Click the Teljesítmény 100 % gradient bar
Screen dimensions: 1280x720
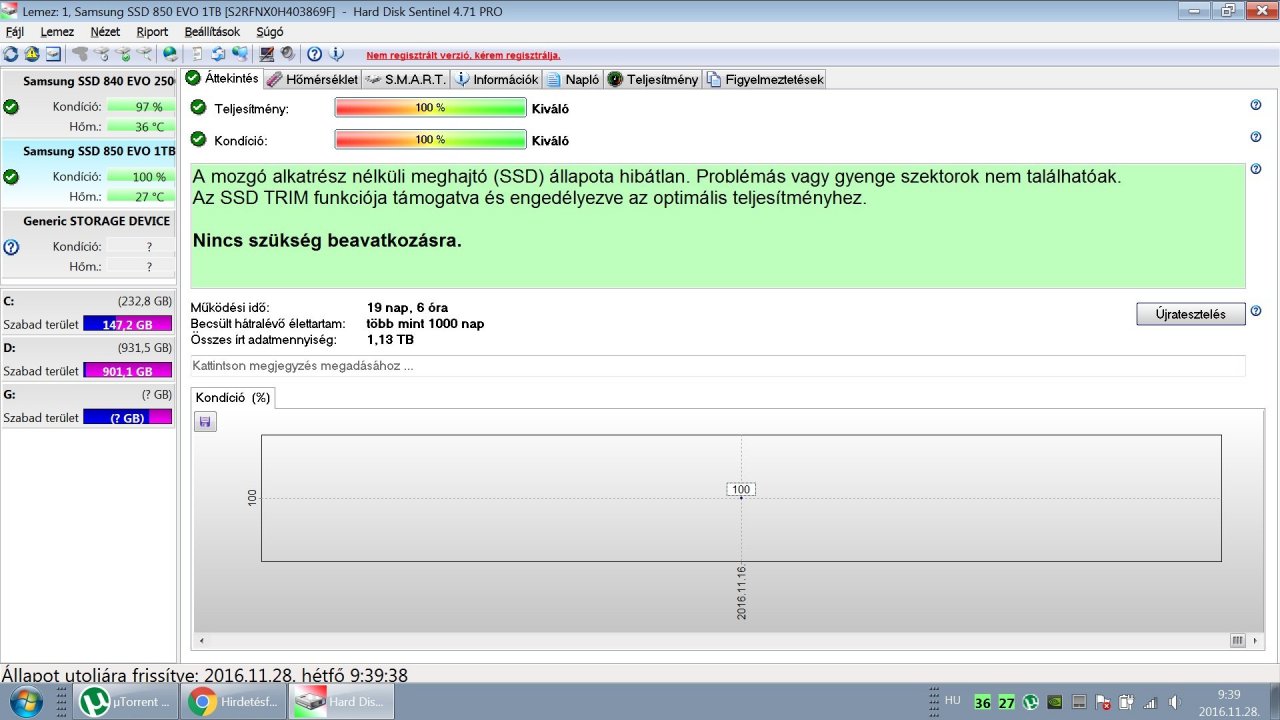(430, 108)
